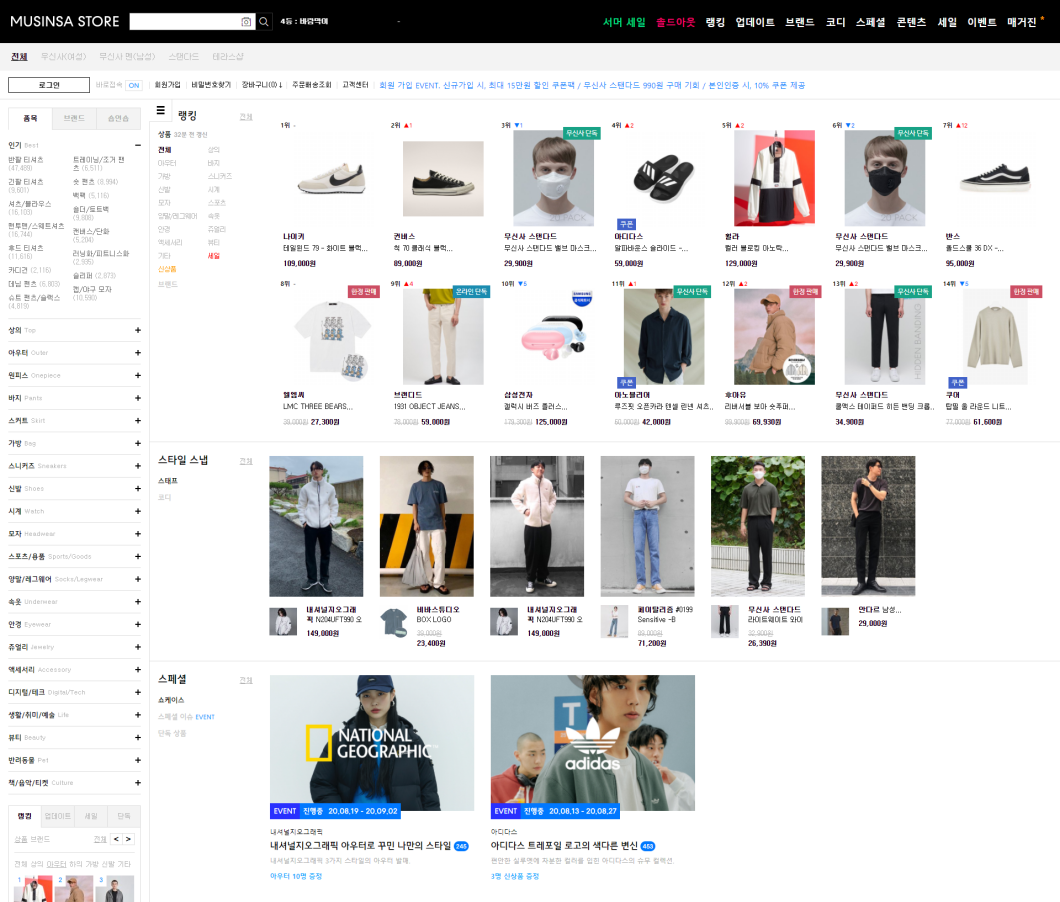Open 코디 in the top navigation
Screen dimensions: 1060x902
pos(835,22)
